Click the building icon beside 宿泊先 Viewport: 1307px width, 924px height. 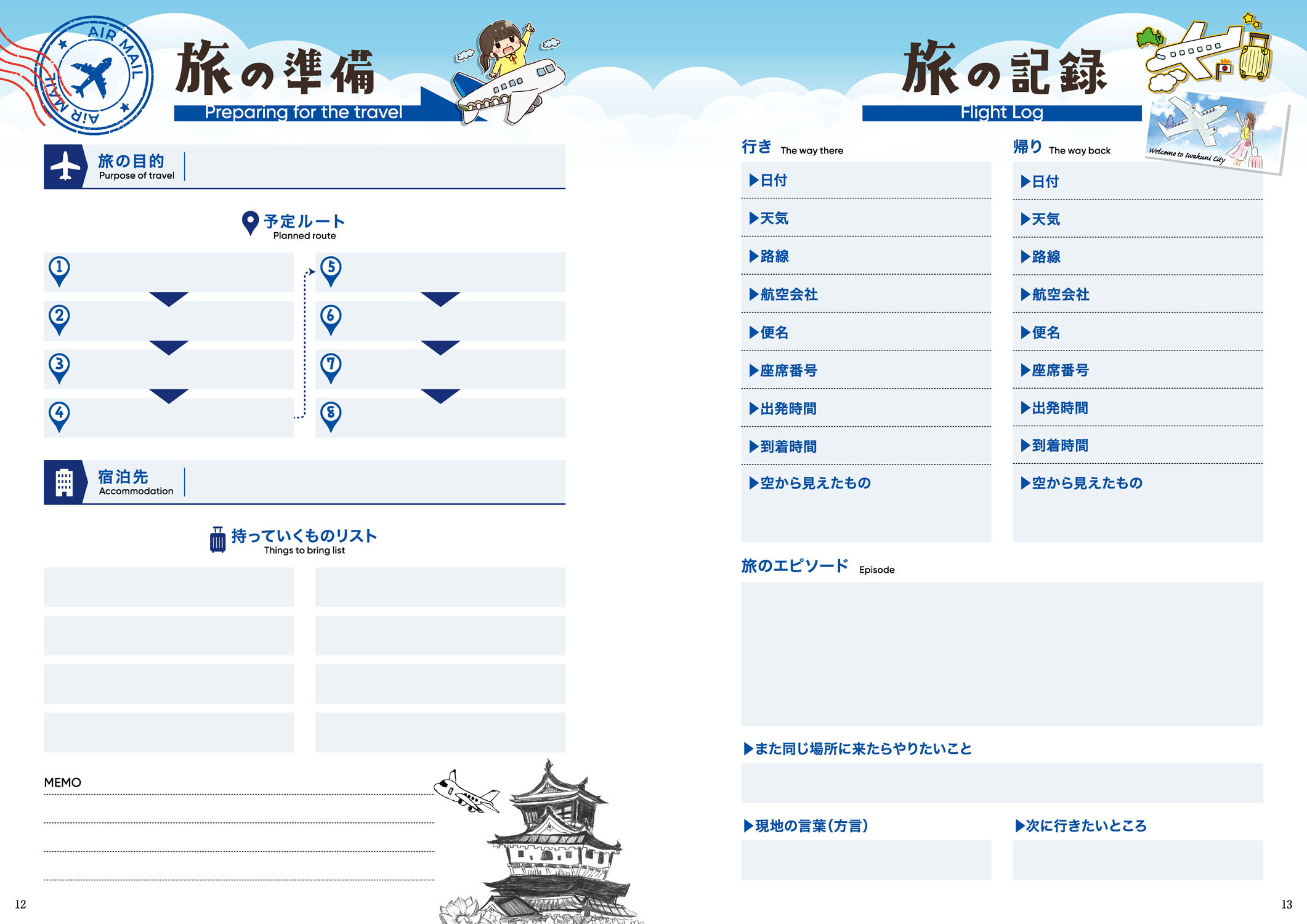pyautogui.click(x=64, y=482)
